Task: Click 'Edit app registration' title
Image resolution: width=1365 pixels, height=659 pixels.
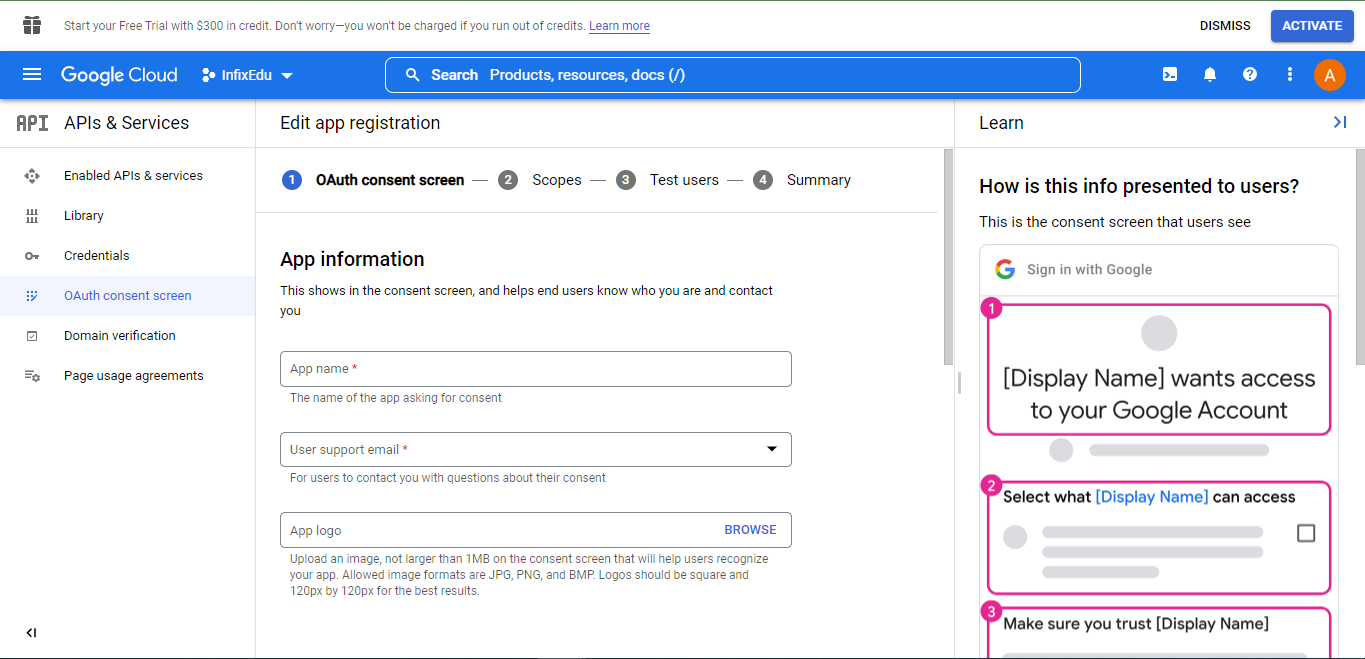Action: tap(360, 123)
